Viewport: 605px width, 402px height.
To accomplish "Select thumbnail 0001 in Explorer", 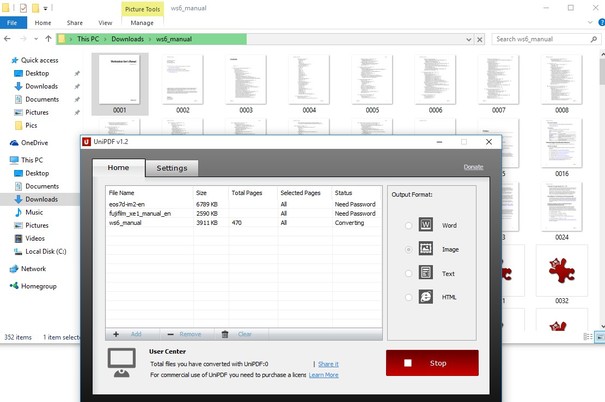I will [120, 84].
